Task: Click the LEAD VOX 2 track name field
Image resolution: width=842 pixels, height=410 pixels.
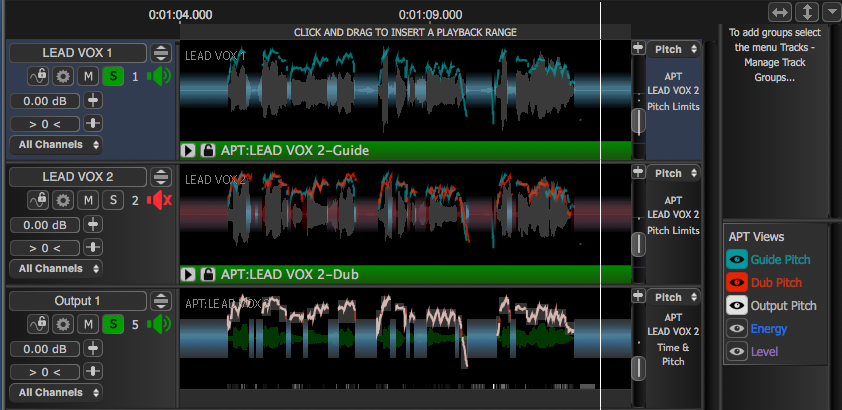Action: click(x=78, y=177)
